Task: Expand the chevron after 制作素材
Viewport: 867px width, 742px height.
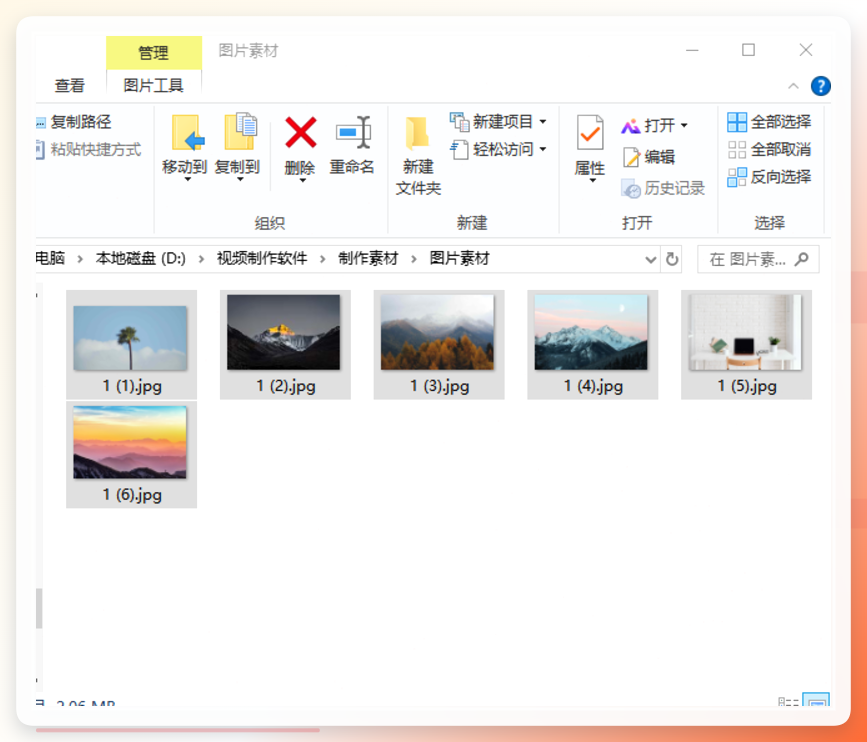Action: pyautogui.click(x=414, y=259)
